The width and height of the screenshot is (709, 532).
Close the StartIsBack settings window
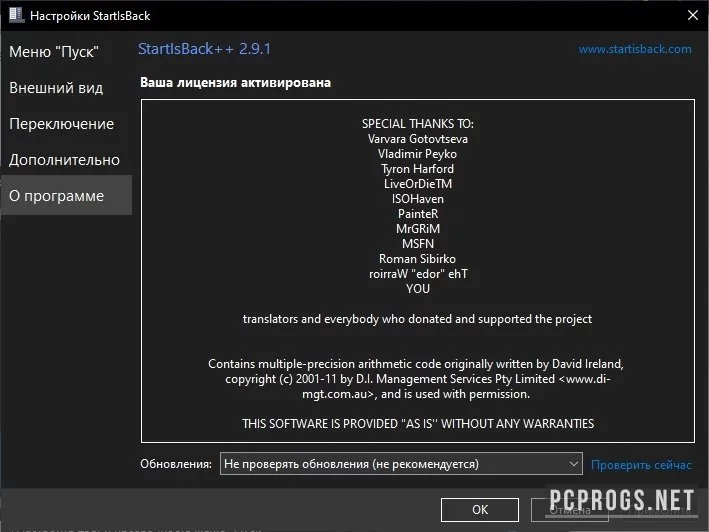click(x=693, y=15)
